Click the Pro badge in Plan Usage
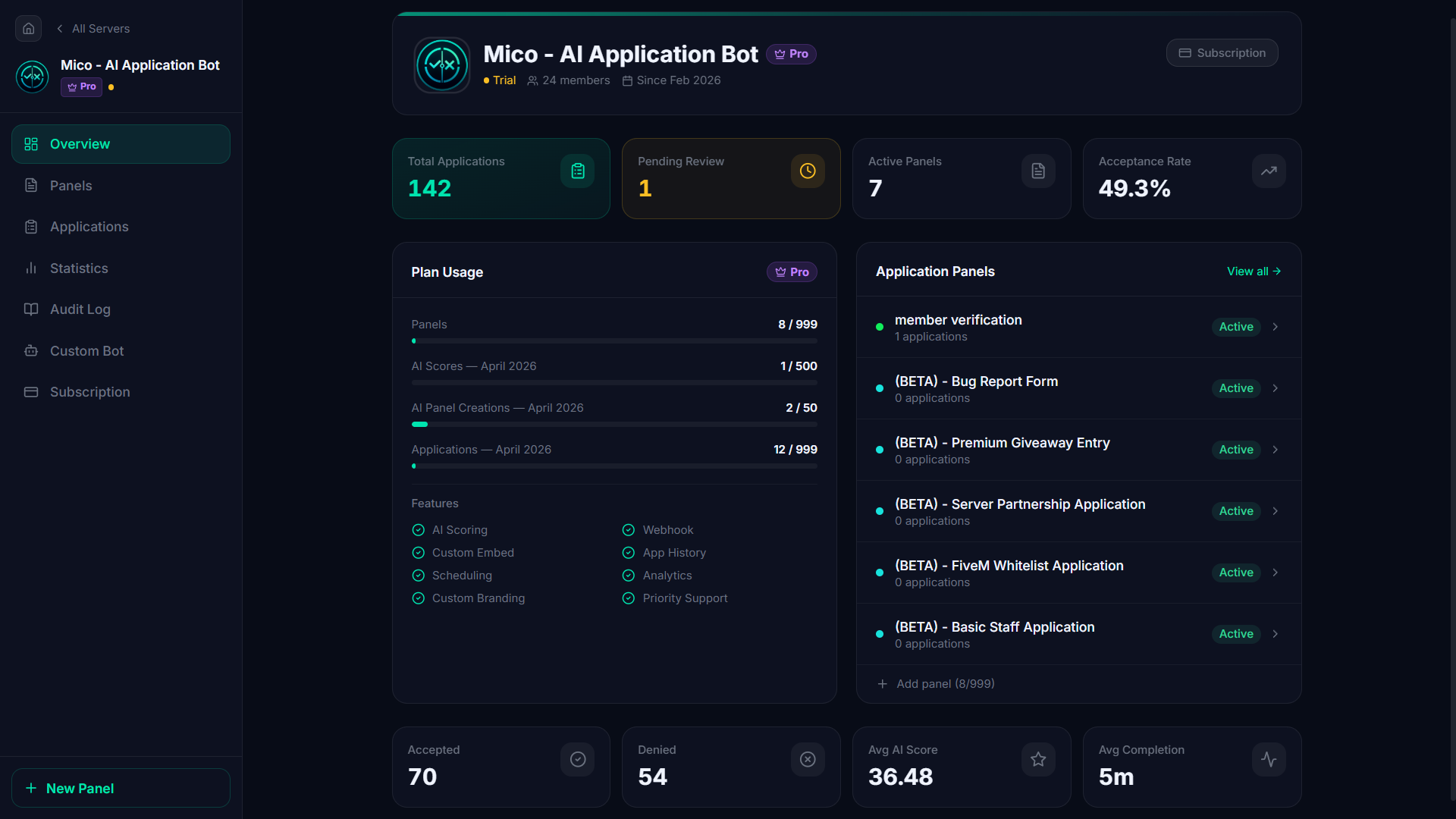Image resolution: width=1456 pixels, height=819 pixels. point(792,272)
